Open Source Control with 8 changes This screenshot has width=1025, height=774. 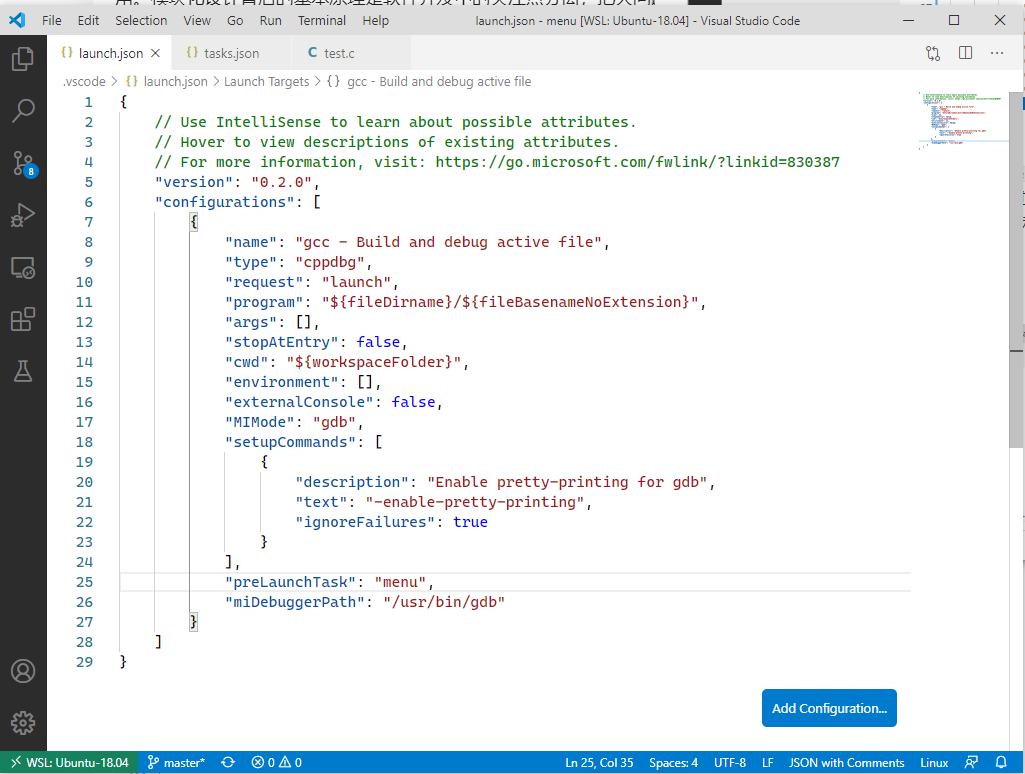tap(24, 163)
